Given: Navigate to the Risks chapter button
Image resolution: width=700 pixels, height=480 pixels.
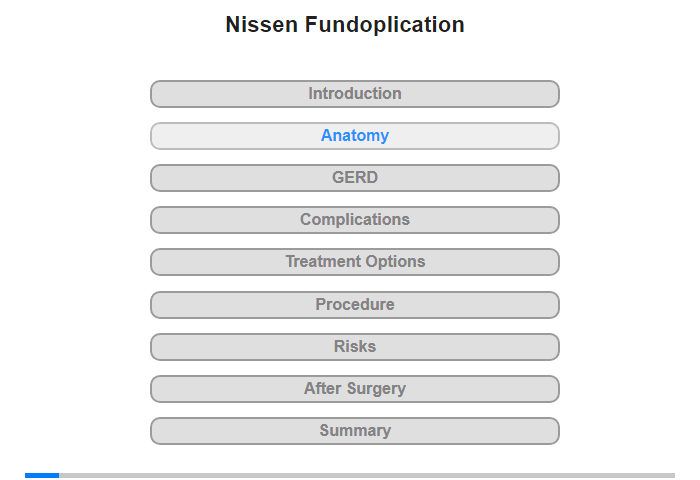Looking at the screenshot, I should pos(355,346).
